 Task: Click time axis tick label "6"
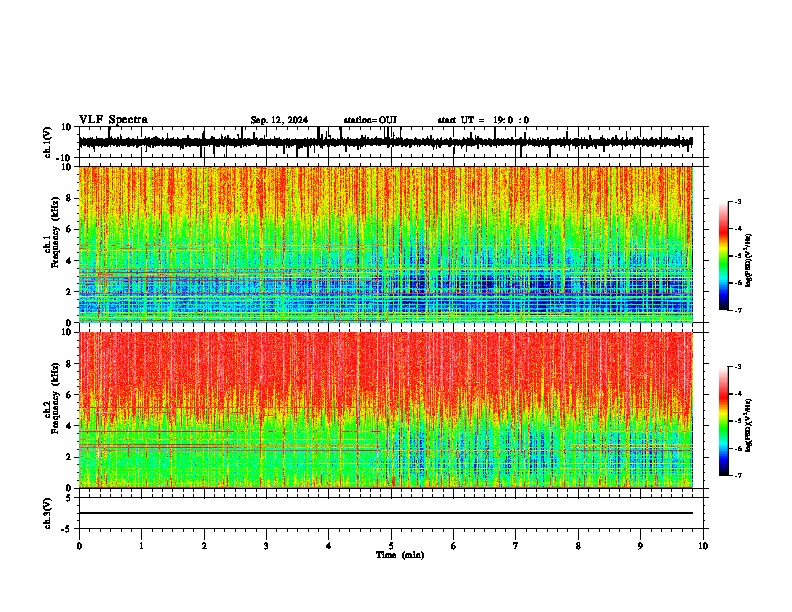coord(454,546)
